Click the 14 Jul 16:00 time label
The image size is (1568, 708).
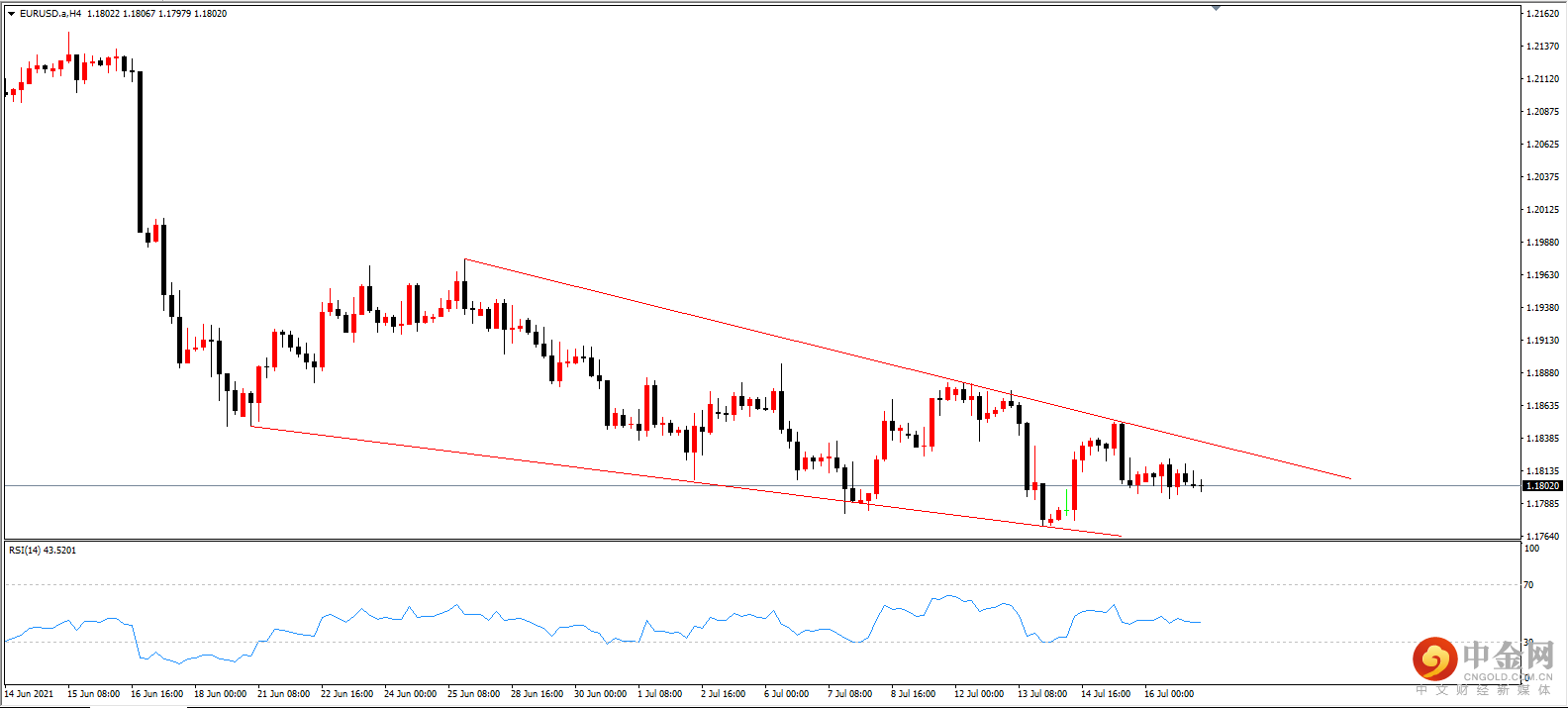tap(1106, 694)
